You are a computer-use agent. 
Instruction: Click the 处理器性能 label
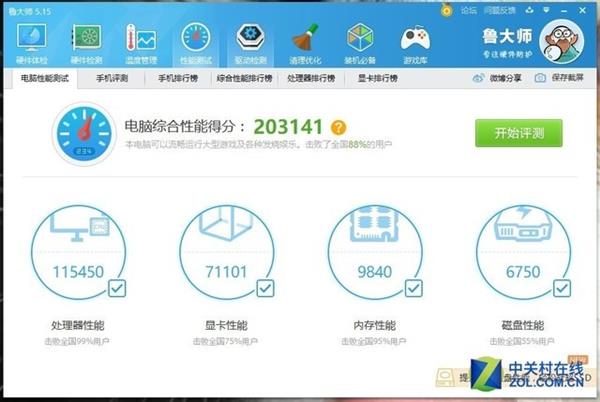(x=78, y=326)
